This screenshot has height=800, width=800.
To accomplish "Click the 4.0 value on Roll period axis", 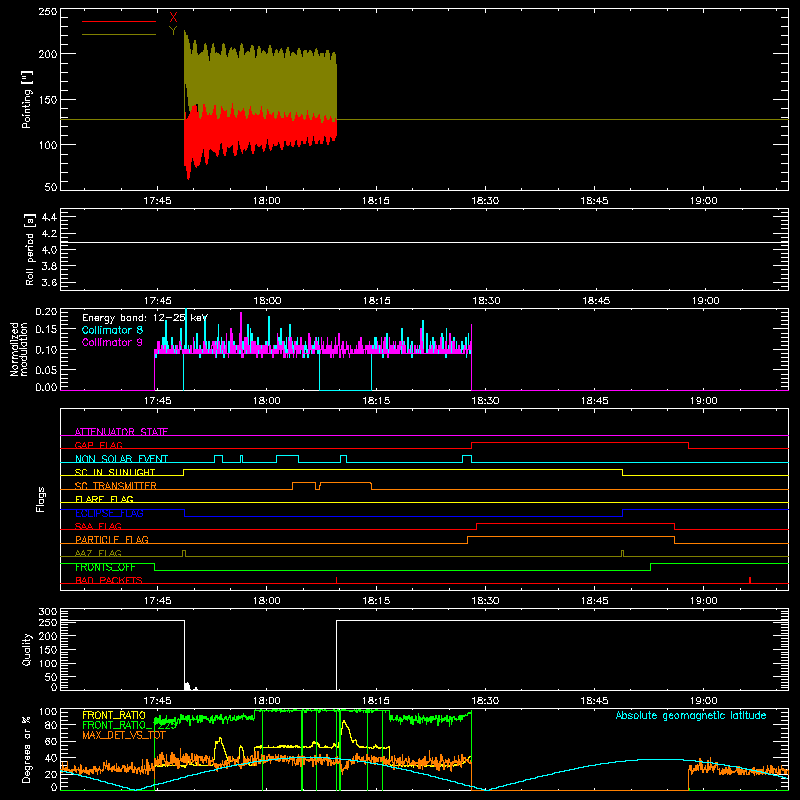I will click(x=49, y=250).
